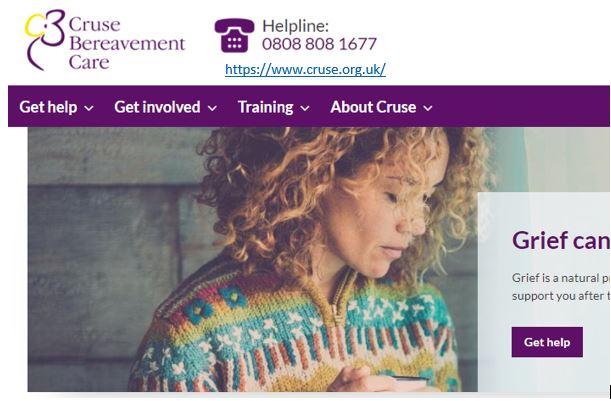Click the purple telephone helpline icon

pos(234,35)
